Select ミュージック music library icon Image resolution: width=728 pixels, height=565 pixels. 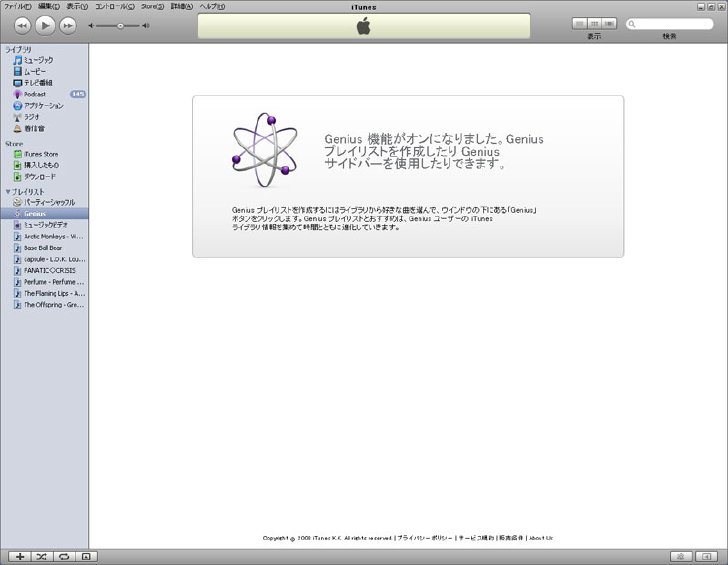coord(18,60)
